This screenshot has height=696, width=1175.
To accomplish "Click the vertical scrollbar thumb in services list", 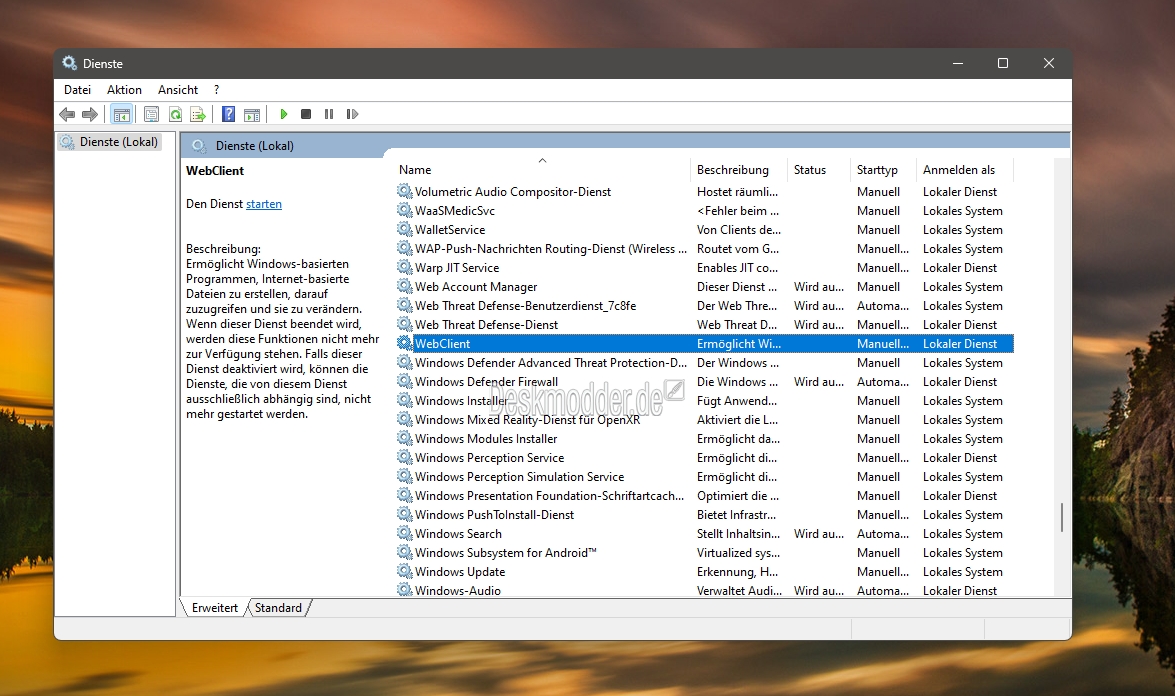I will [x=1061, y=518].
